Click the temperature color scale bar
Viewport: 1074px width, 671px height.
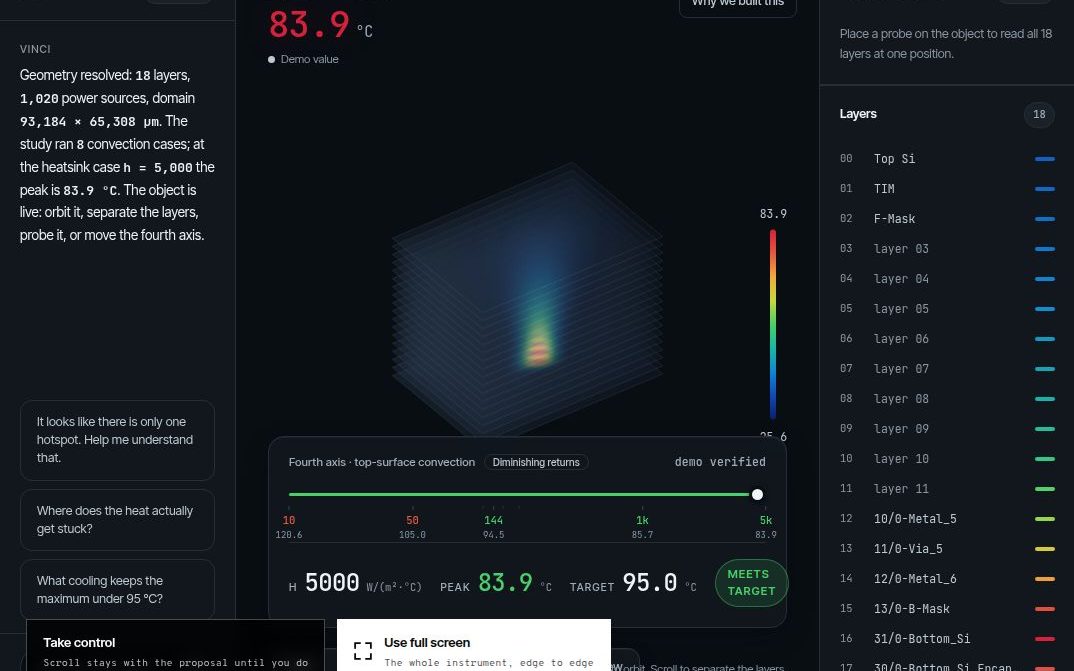[x=773, y=325]
